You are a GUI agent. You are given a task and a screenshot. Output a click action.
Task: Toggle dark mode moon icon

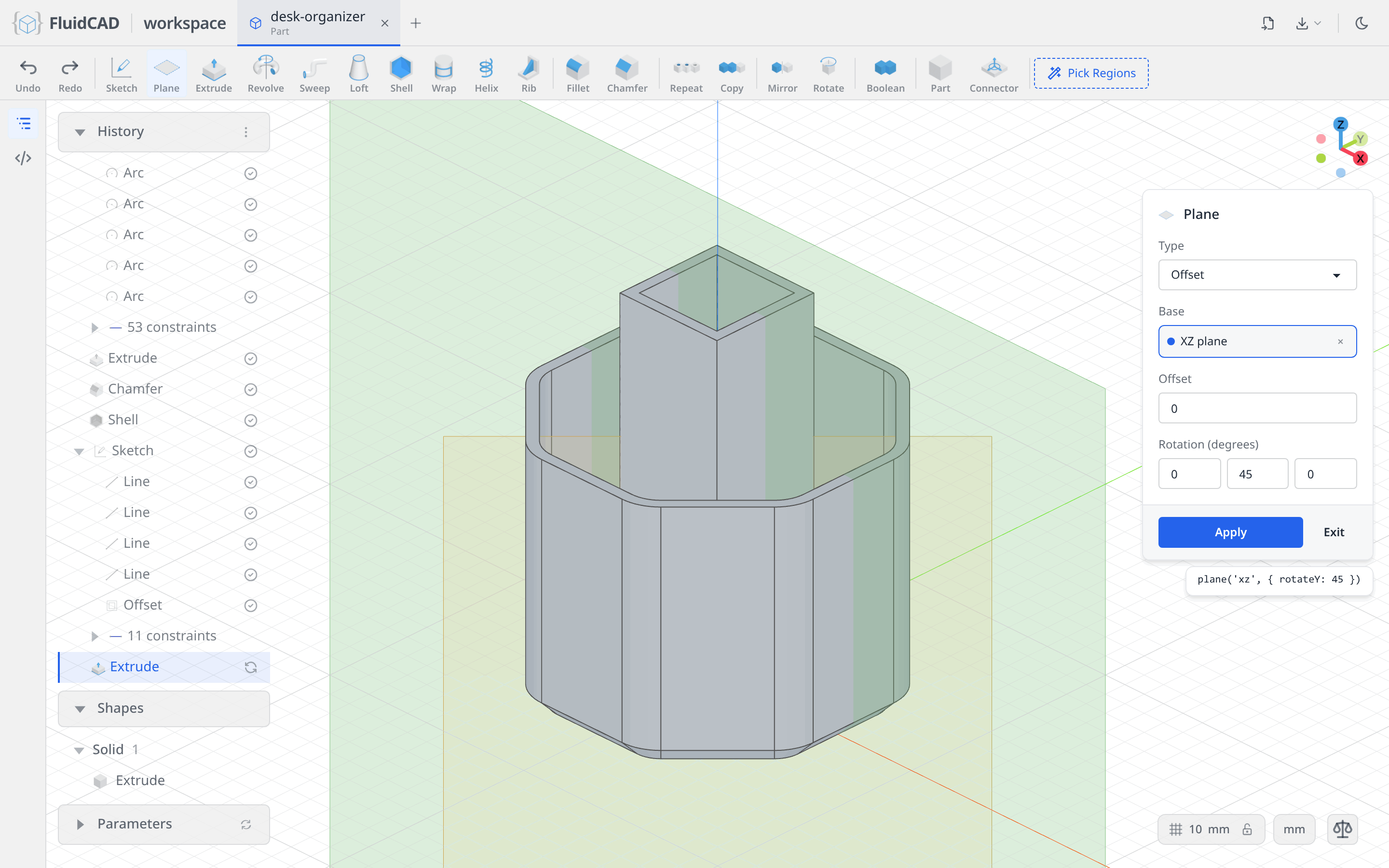click(x=1362, y=23)
